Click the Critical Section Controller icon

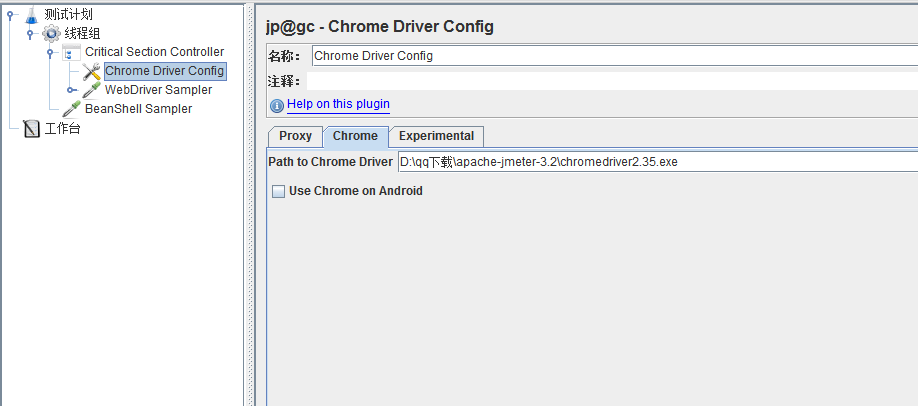click(71, 52)
